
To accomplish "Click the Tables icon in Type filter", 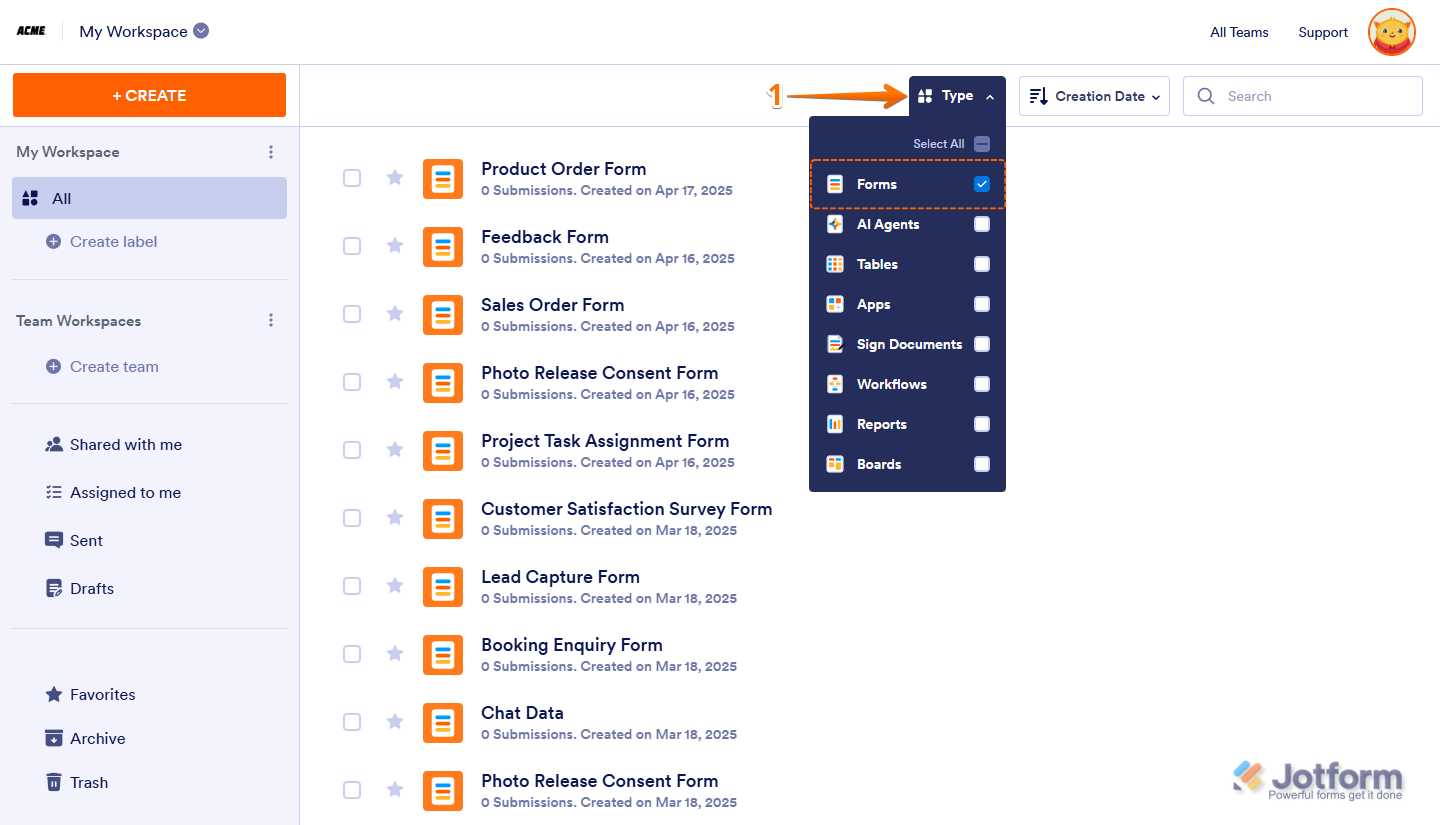I will (835, 264).
